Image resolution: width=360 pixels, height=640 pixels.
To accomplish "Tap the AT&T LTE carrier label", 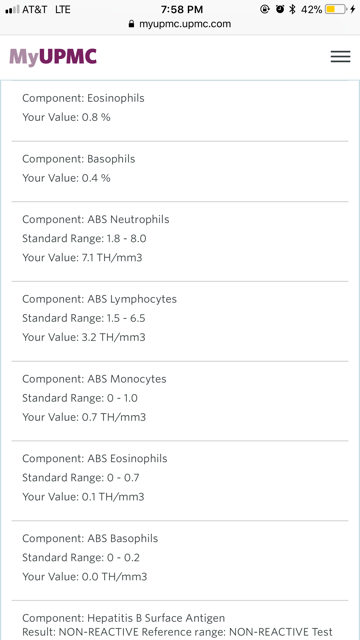I will 46,9.
